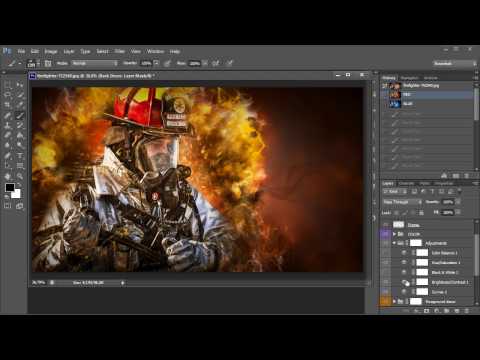Toggle pressure for opacity in options bar
This screenshot has height=360, width=480.
coord(167,63)
